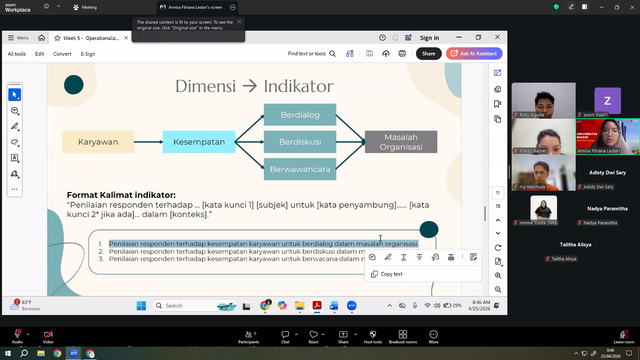640x360 pixels.
Task: Expand Share options caret in Zoom
Action: tap(355, 334)
